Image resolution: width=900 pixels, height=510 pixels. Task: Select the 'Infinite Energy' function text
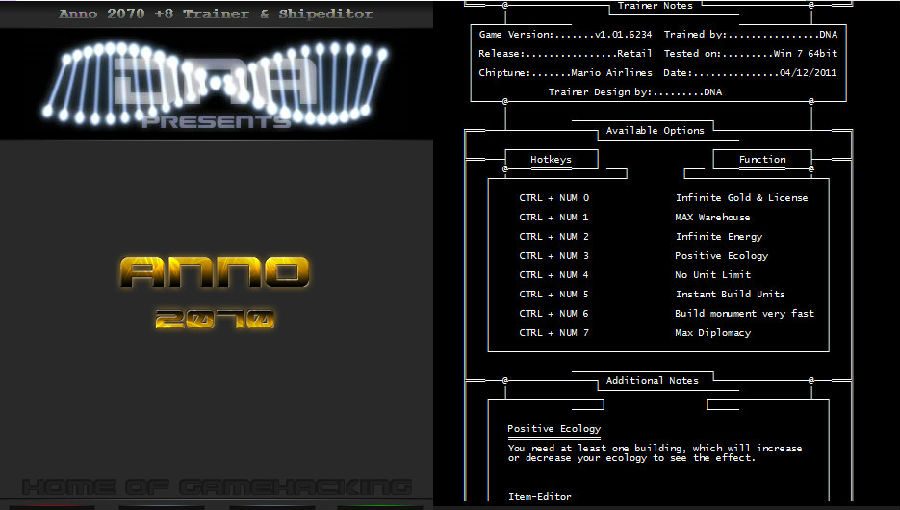(x=719, y=236)
